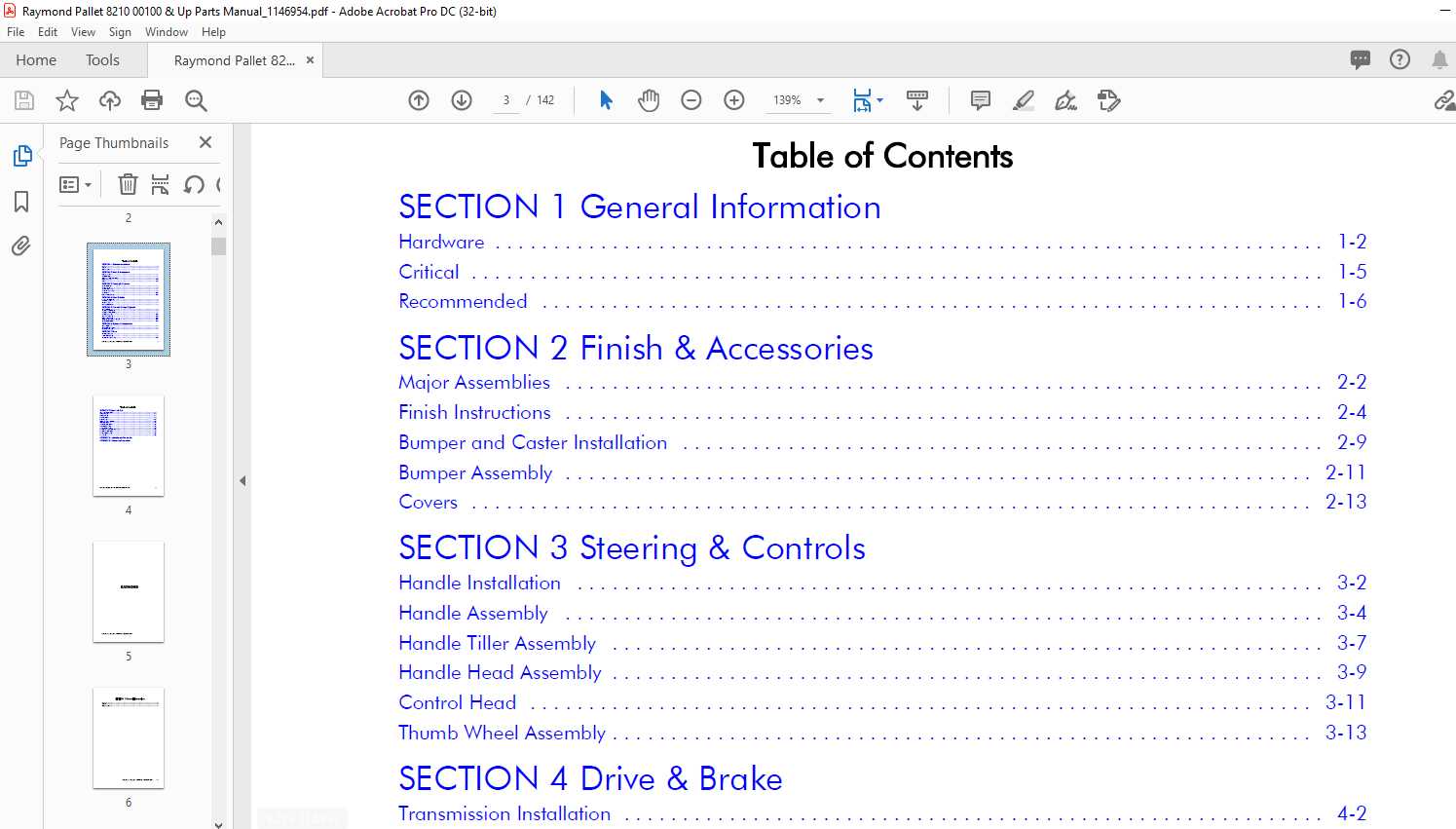Switch to the Home tab
This screenshot has width=1456, height=829.
[36, 60]
